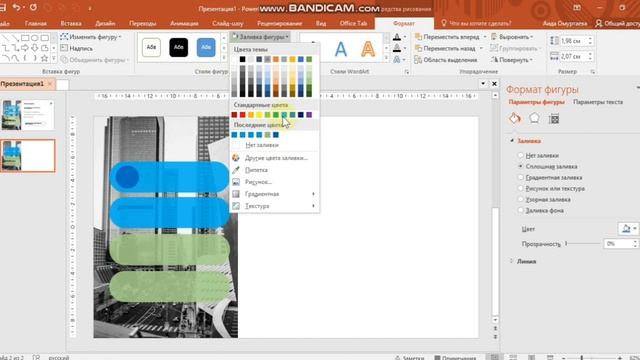The height and width of the screenshot is (360, 640).
Task: Select Узорная заливка radio option
Action: click(520, 199)
